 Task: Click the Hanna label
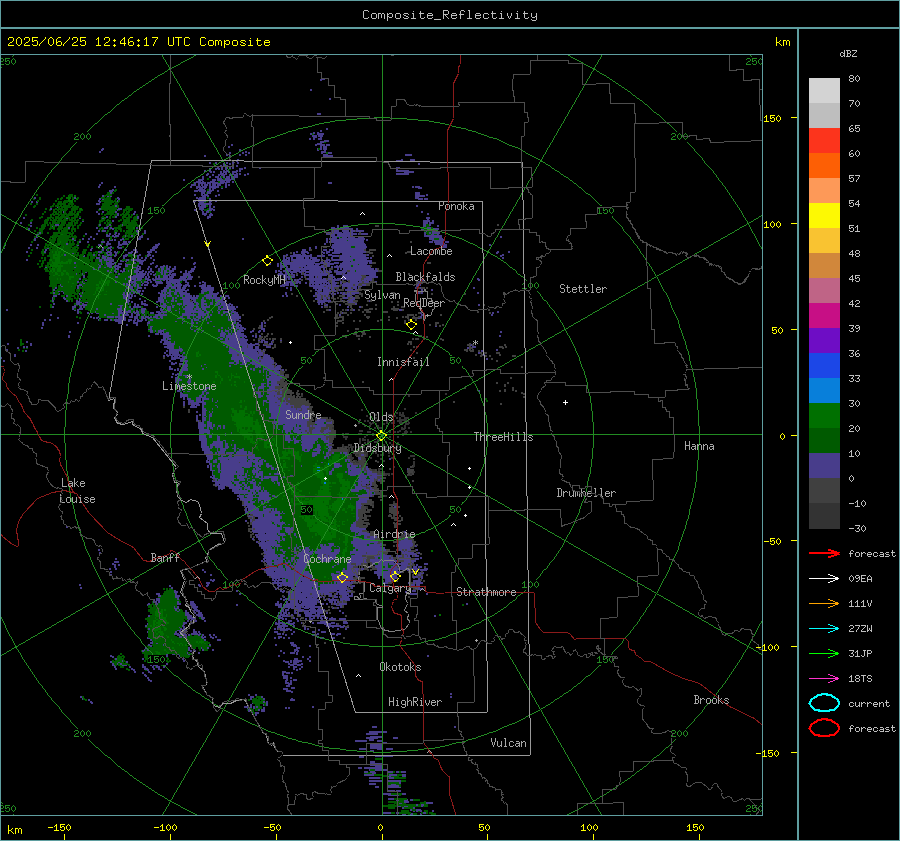[699, 446]
